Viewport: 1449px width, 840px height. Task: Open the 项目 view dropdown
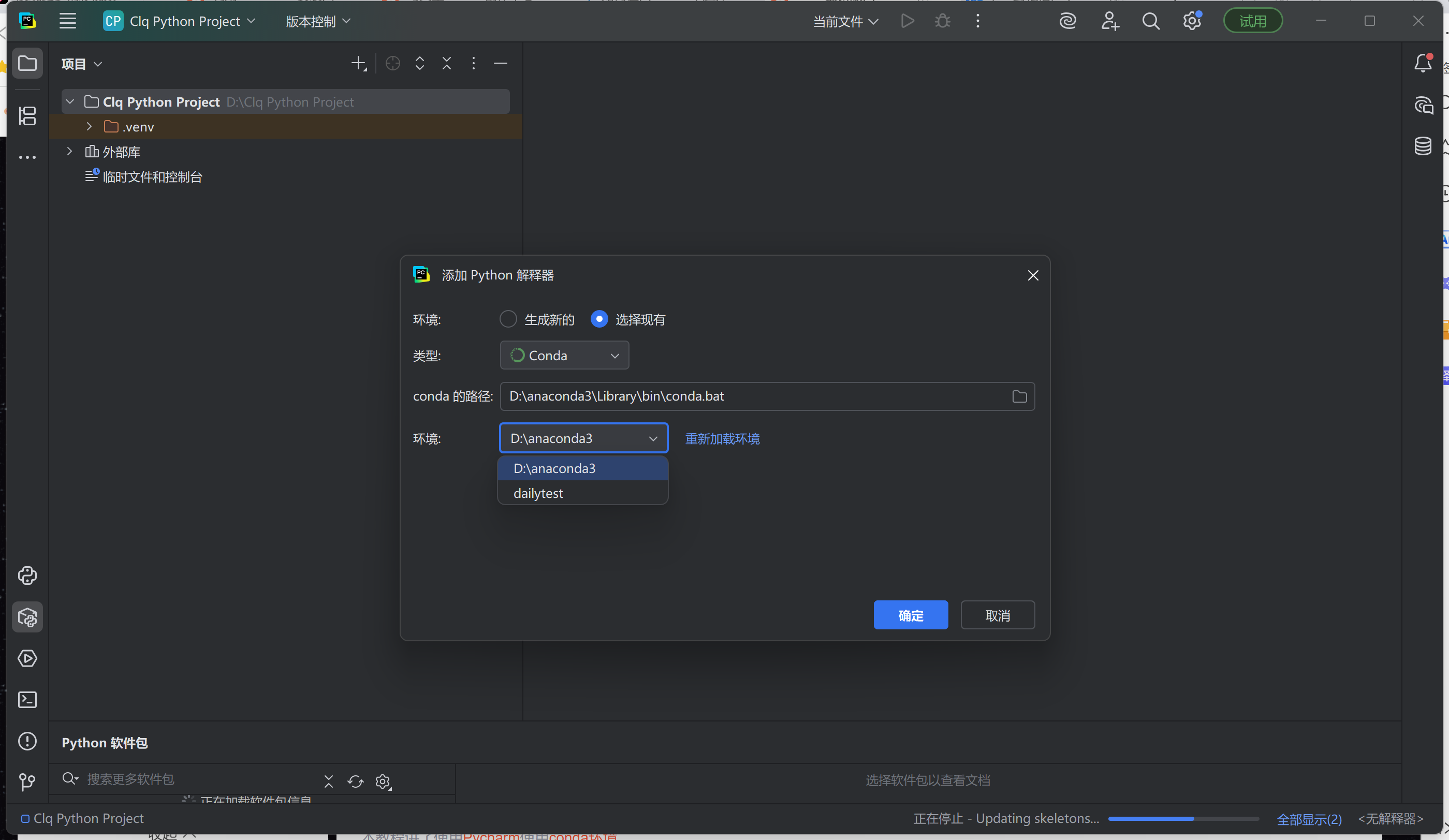click(82, 64)
